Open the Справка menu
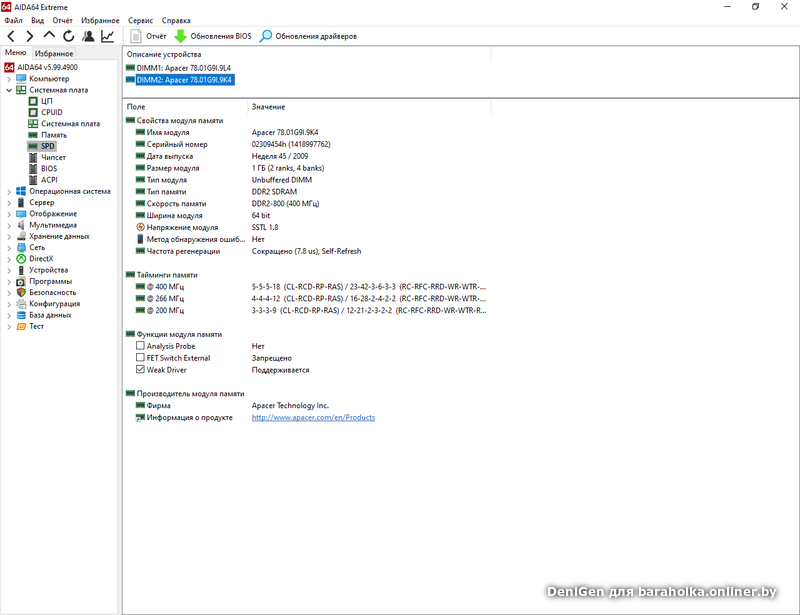Screen dimensions: 800x615 click(x=176, y=20)
